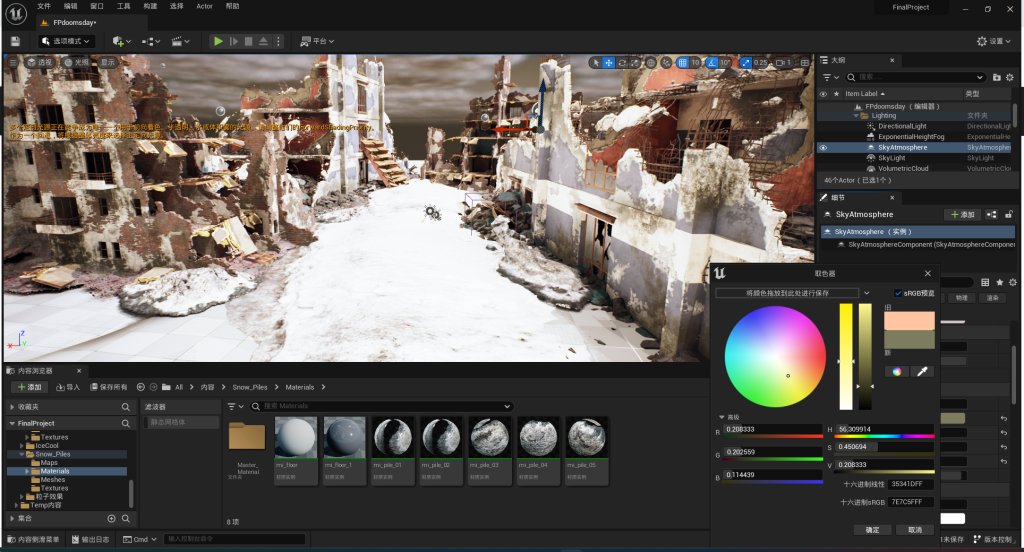The width and height of the screenshot is (1024, 552).
Task: Open the 工具 menu
Action: pos(123,6)
